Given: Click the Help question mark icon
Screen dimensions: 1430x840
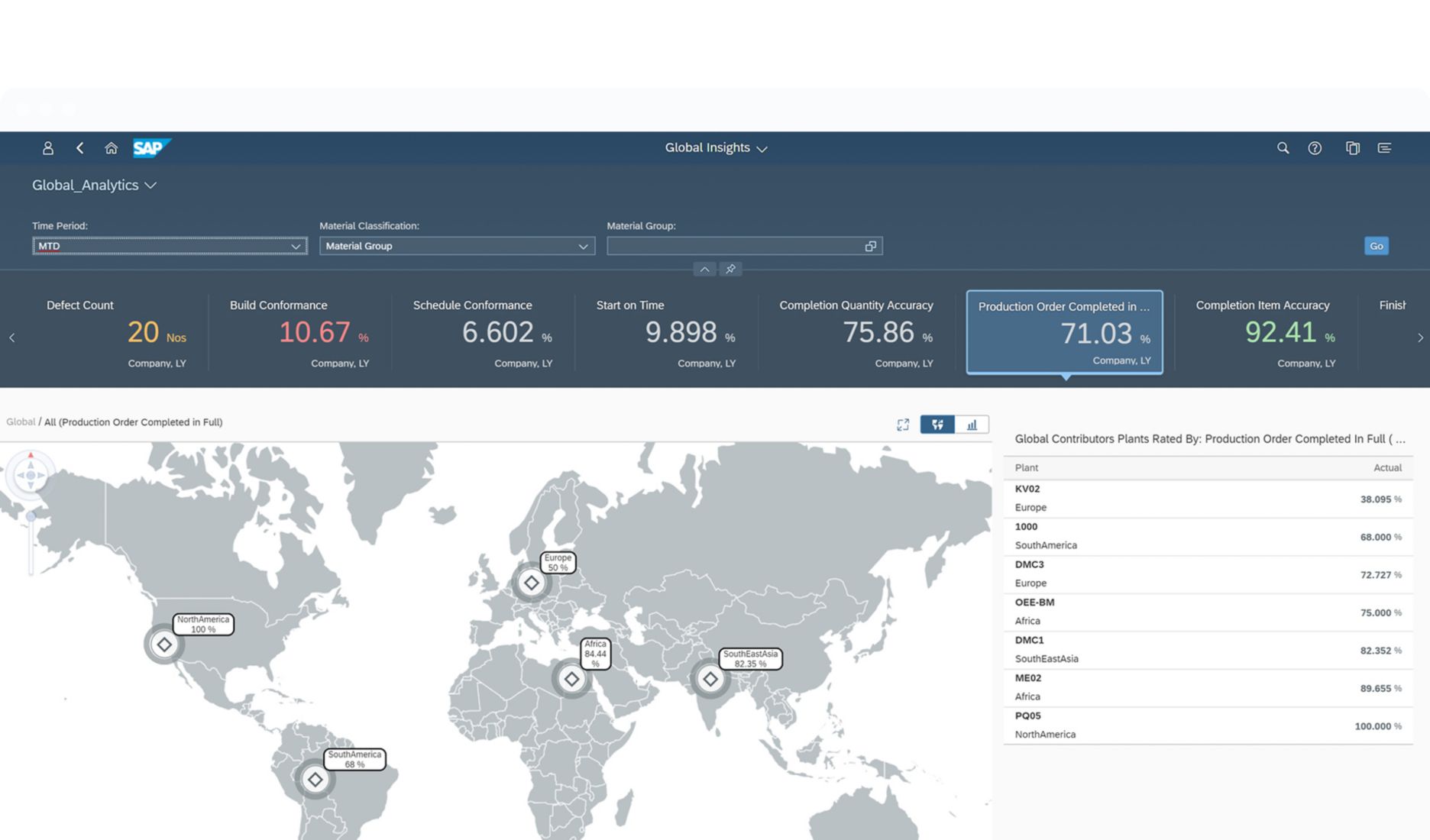Looking at the screenshot, I should tap(1315, 148).
